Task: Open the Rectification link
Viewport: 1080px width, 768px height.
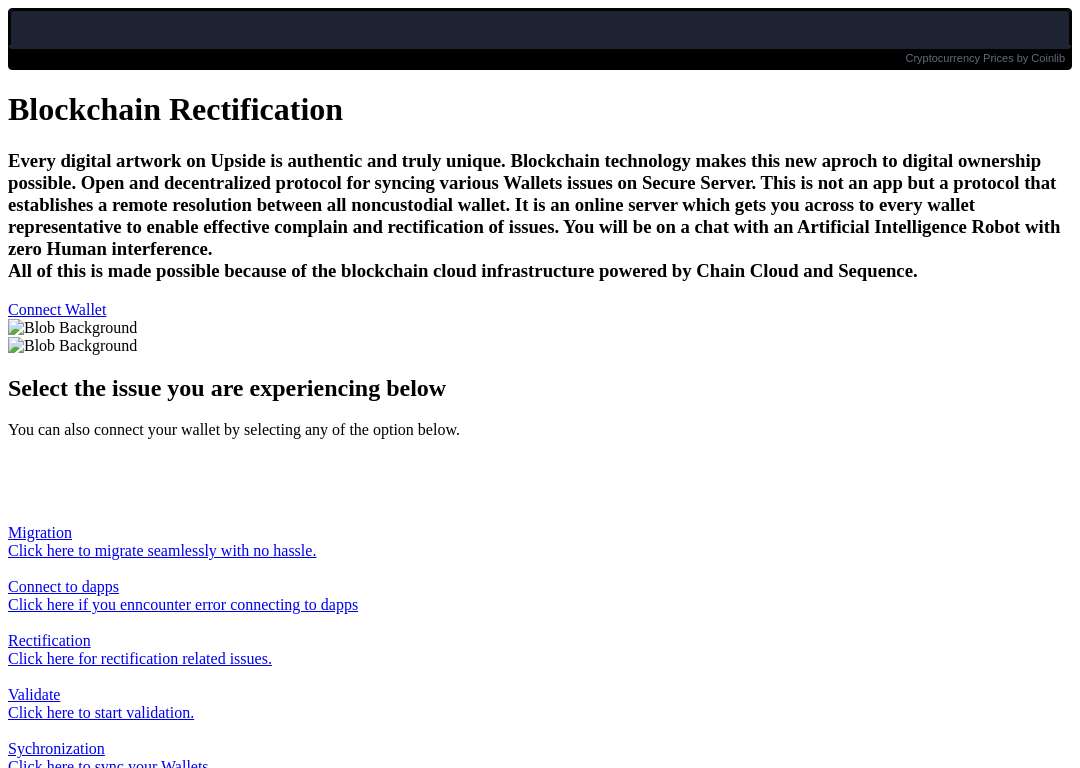Action: pyautogui.click(x=50, y=641)
